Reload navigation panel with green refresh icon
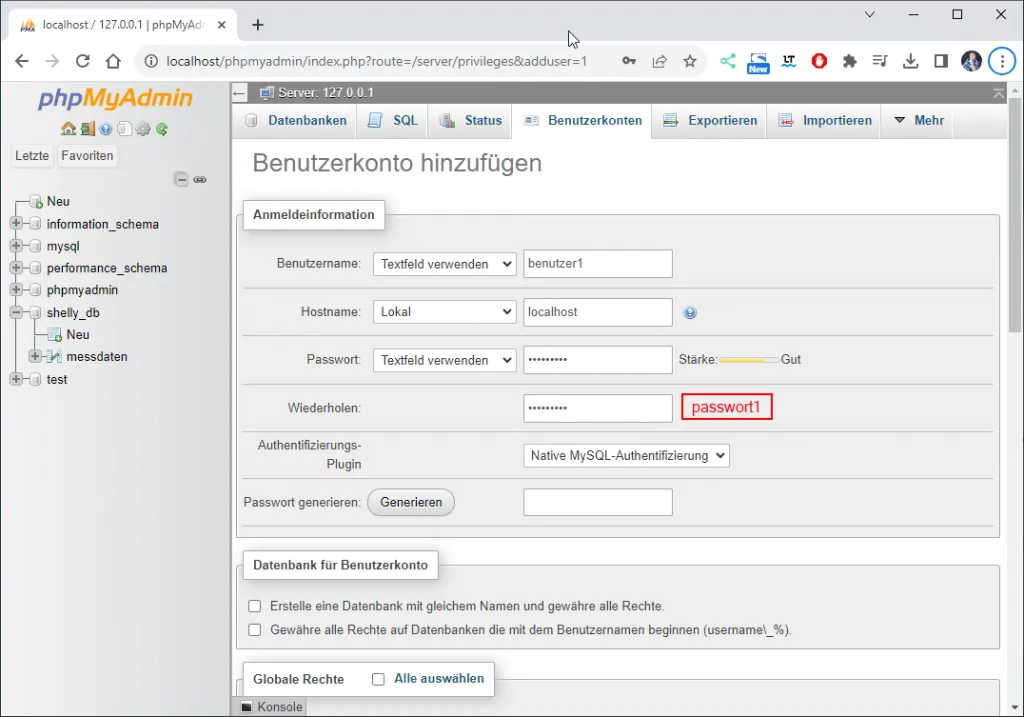Image resolution: width=1024 pixels, height=717 pixels. (x=162, y=129)
